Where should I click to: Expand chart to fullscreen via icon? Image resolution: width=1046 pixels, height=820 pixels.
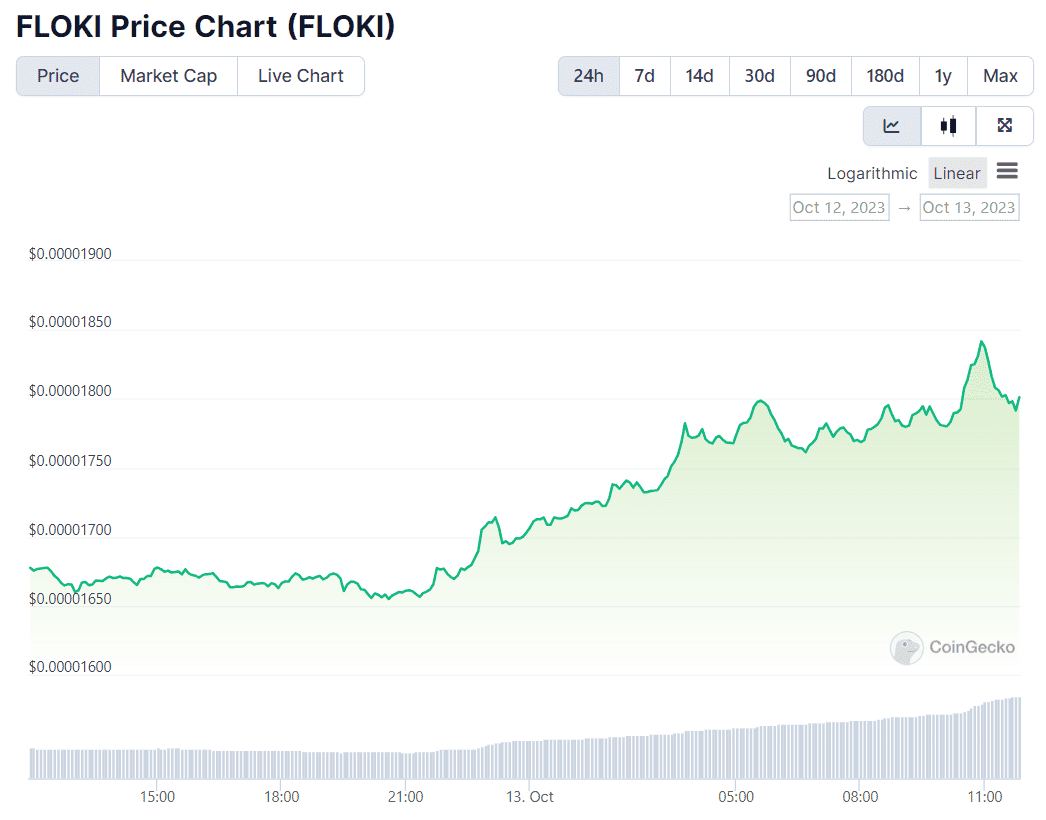coord(1005,126)
